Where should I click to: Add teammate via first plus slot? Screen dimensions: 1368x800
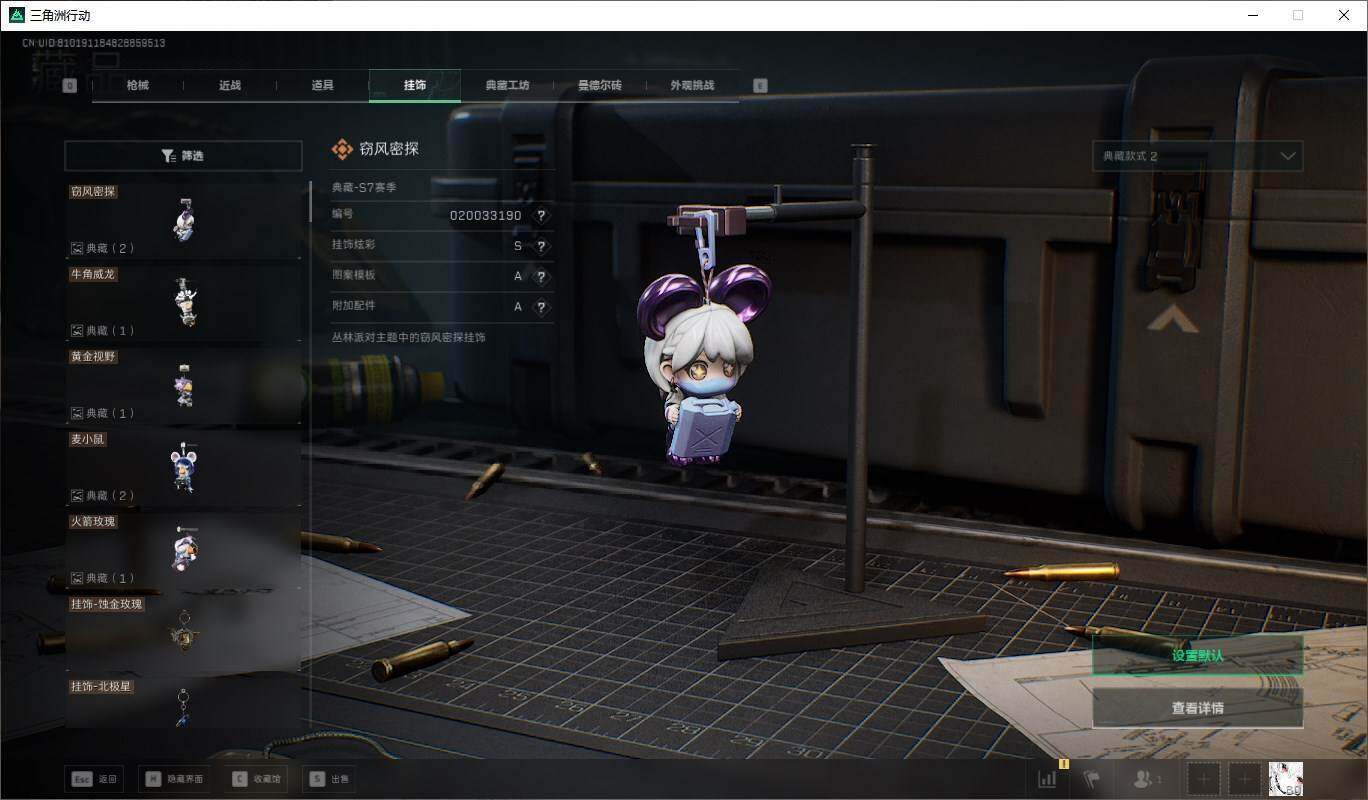tap(1204, 779)
